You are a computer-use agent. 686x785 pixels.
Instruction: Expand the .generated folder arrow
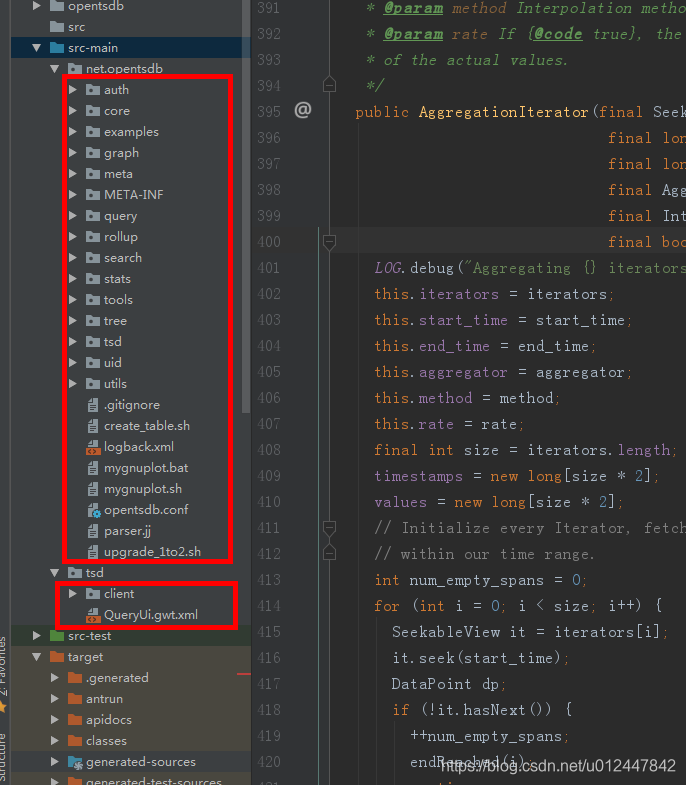coord(55,678)
